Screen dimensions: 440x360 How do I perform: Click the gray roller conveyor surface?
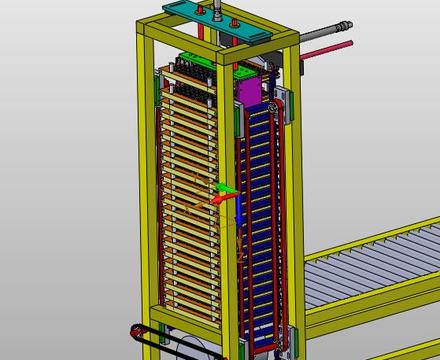tap(373, 263)
